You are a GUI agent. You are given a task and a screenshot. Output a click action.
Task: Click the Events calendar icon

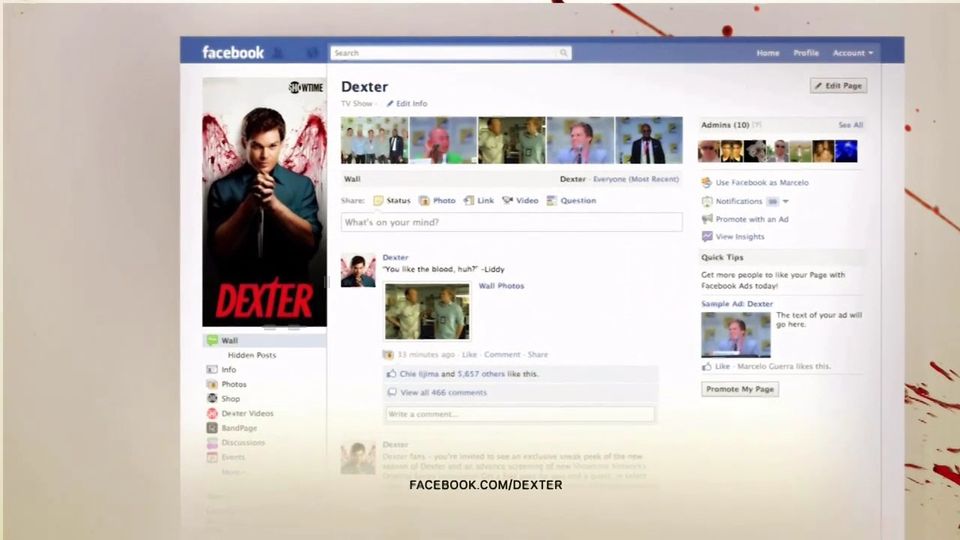[212, 457]
